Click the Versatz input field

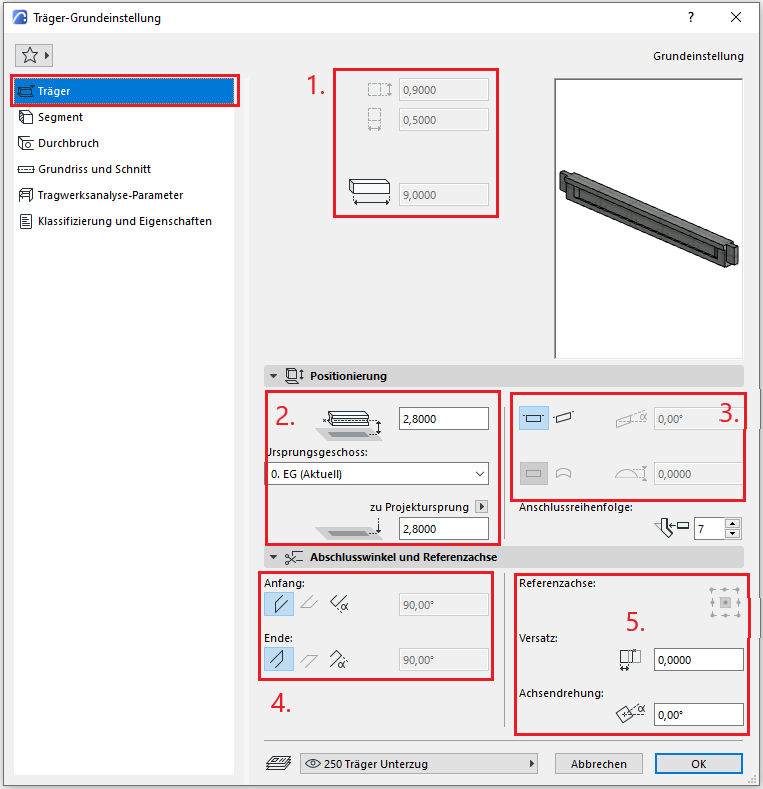point(698,660)
